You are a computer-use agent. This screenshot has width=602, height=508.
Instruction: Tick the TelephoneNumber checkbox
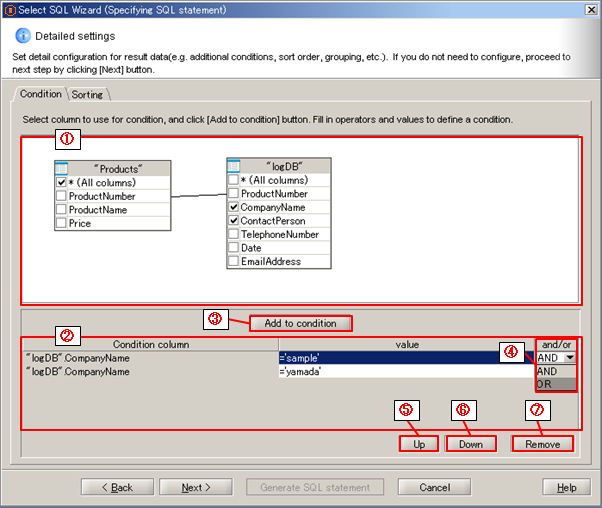click(x=234, y=234)
